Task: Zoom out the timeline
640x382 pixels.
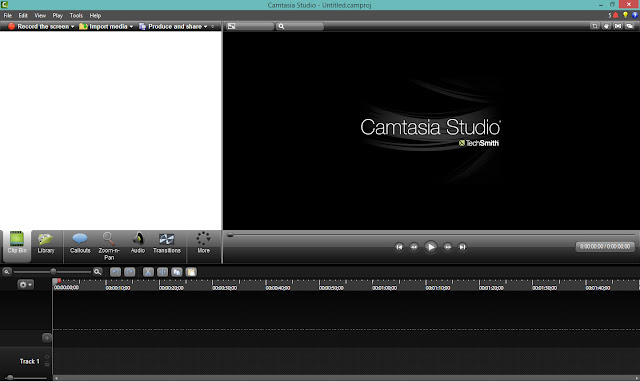Action: (x=7, y=272)
